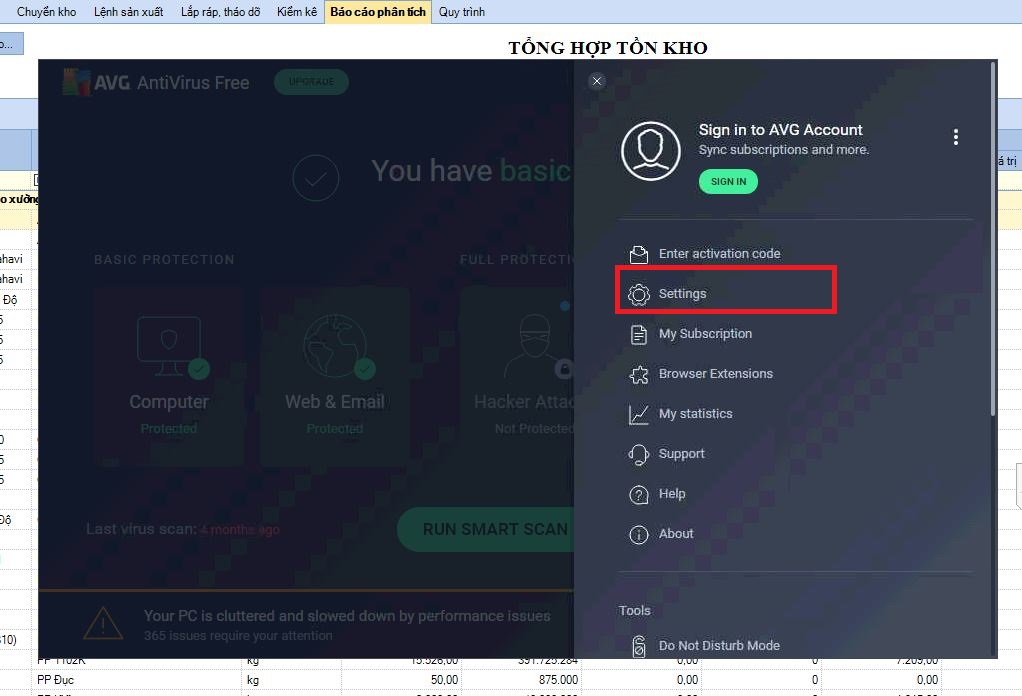
Task: Select the Báo cáo phân tích tab
Action: tap(378, 12)
